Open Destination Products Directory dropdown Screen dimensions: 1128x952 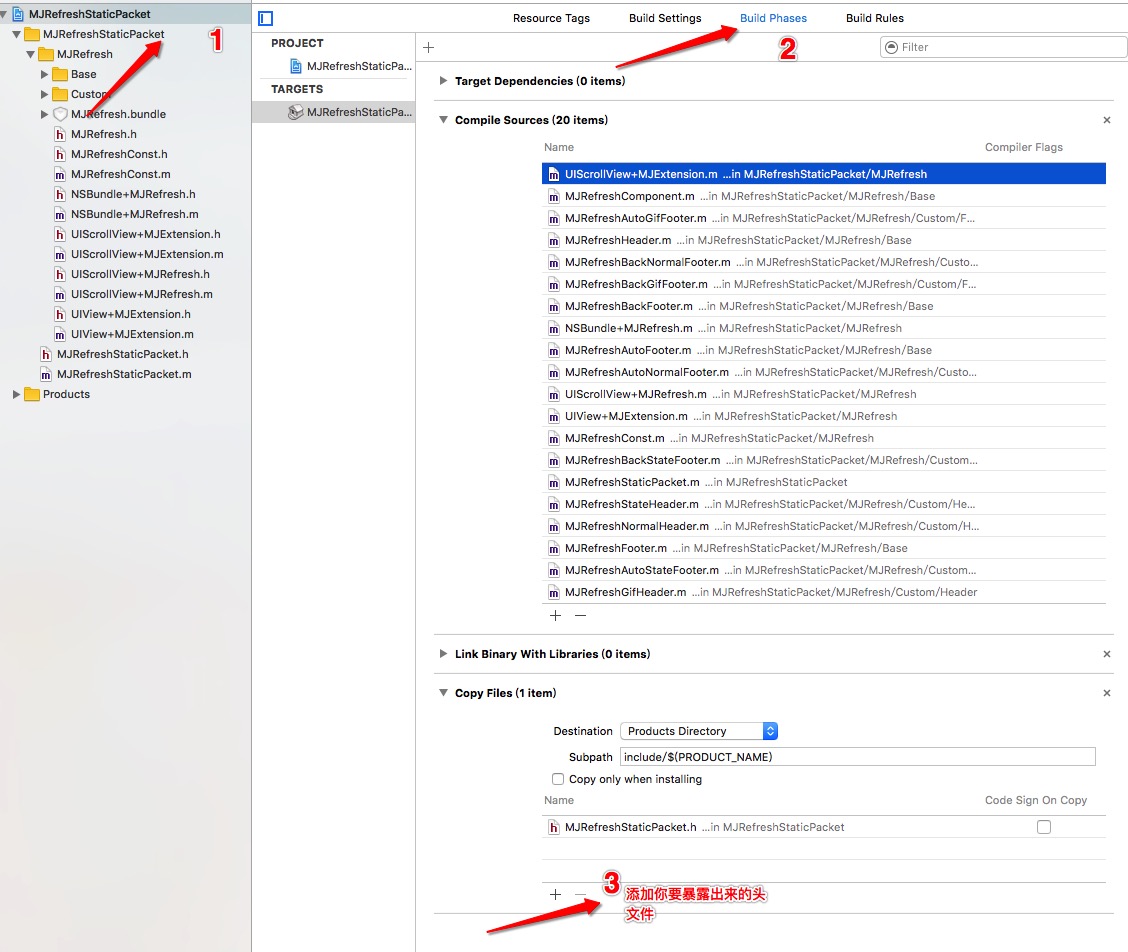click(x=699, y=731)
